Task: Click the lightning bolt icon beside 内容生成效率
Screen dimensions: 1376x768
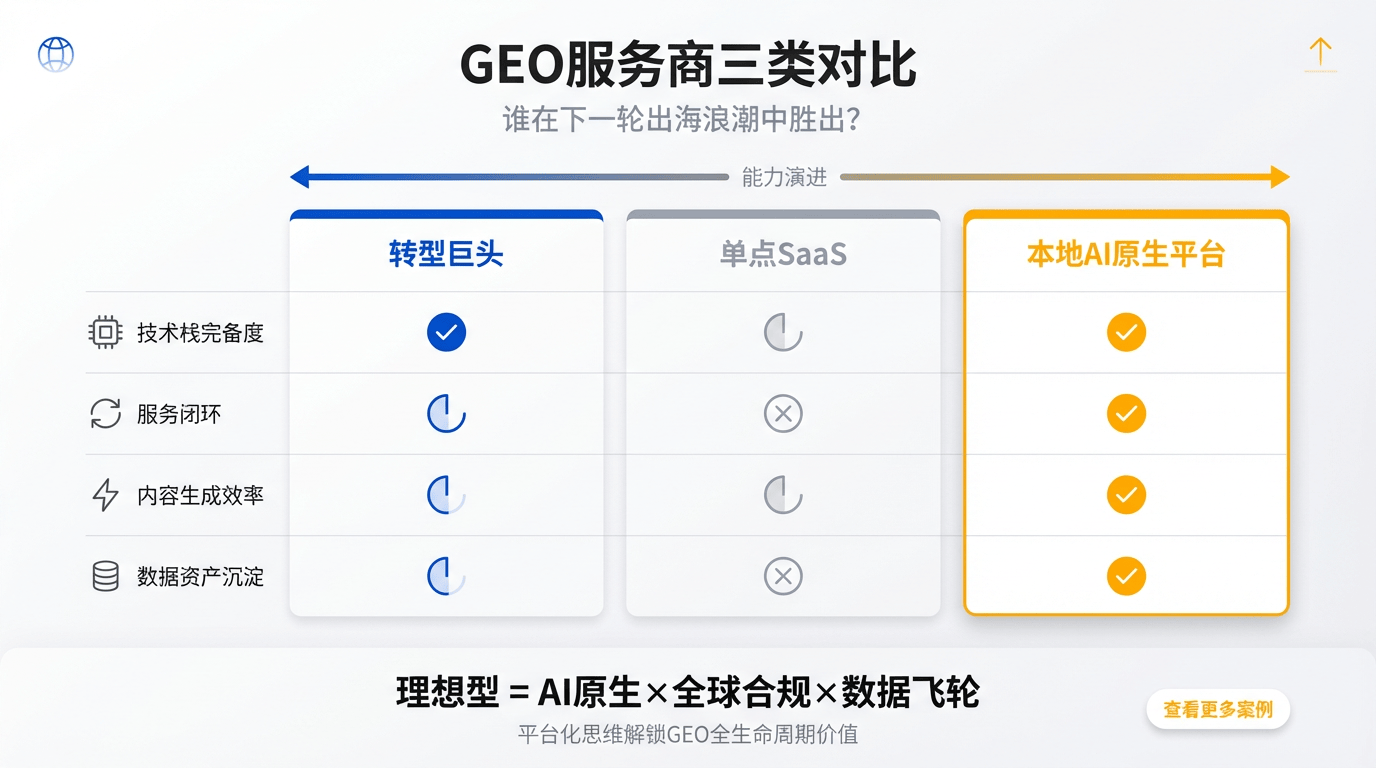Action: pos(105,495)
